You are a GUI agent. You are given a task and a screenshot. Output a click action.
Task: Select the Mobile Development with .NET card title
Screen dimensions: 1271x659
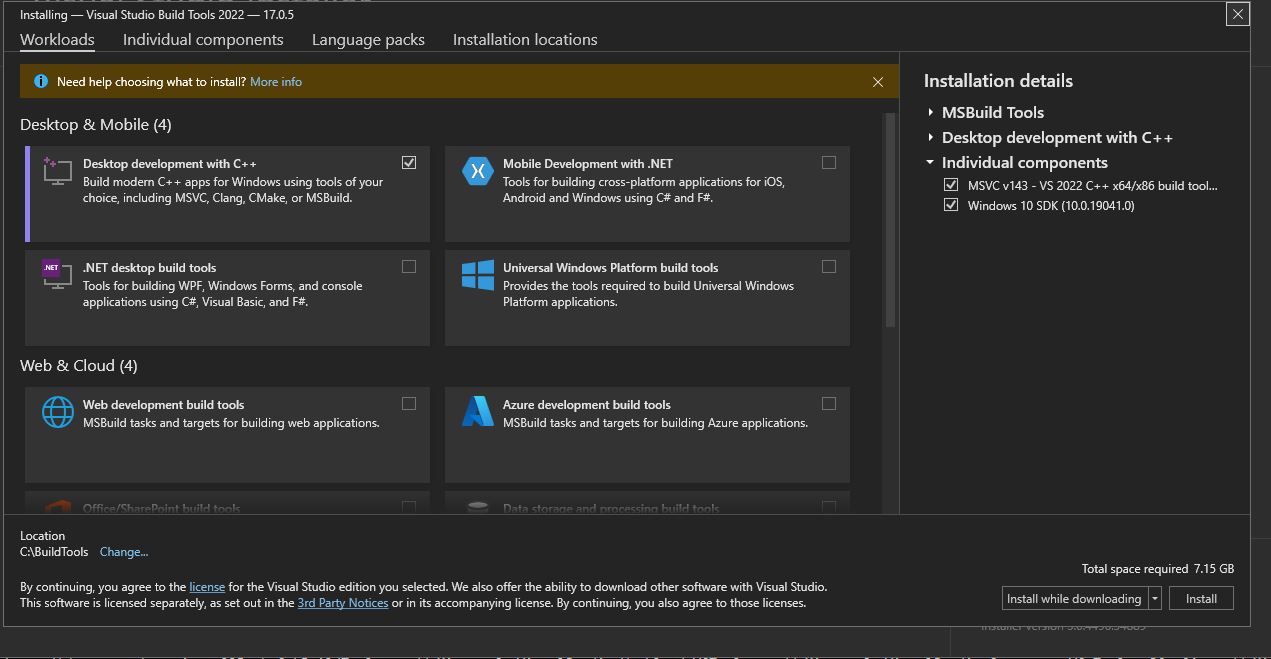tap(588, 163)
